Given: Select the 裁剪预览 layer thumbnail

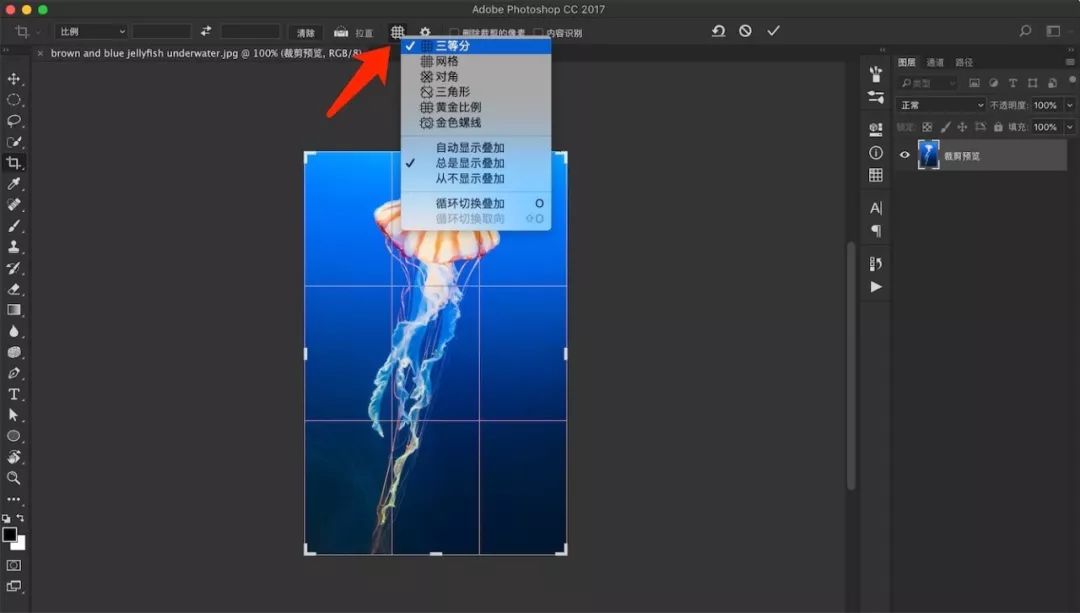Looking at the screenshot, I should [x=930, y=155].
